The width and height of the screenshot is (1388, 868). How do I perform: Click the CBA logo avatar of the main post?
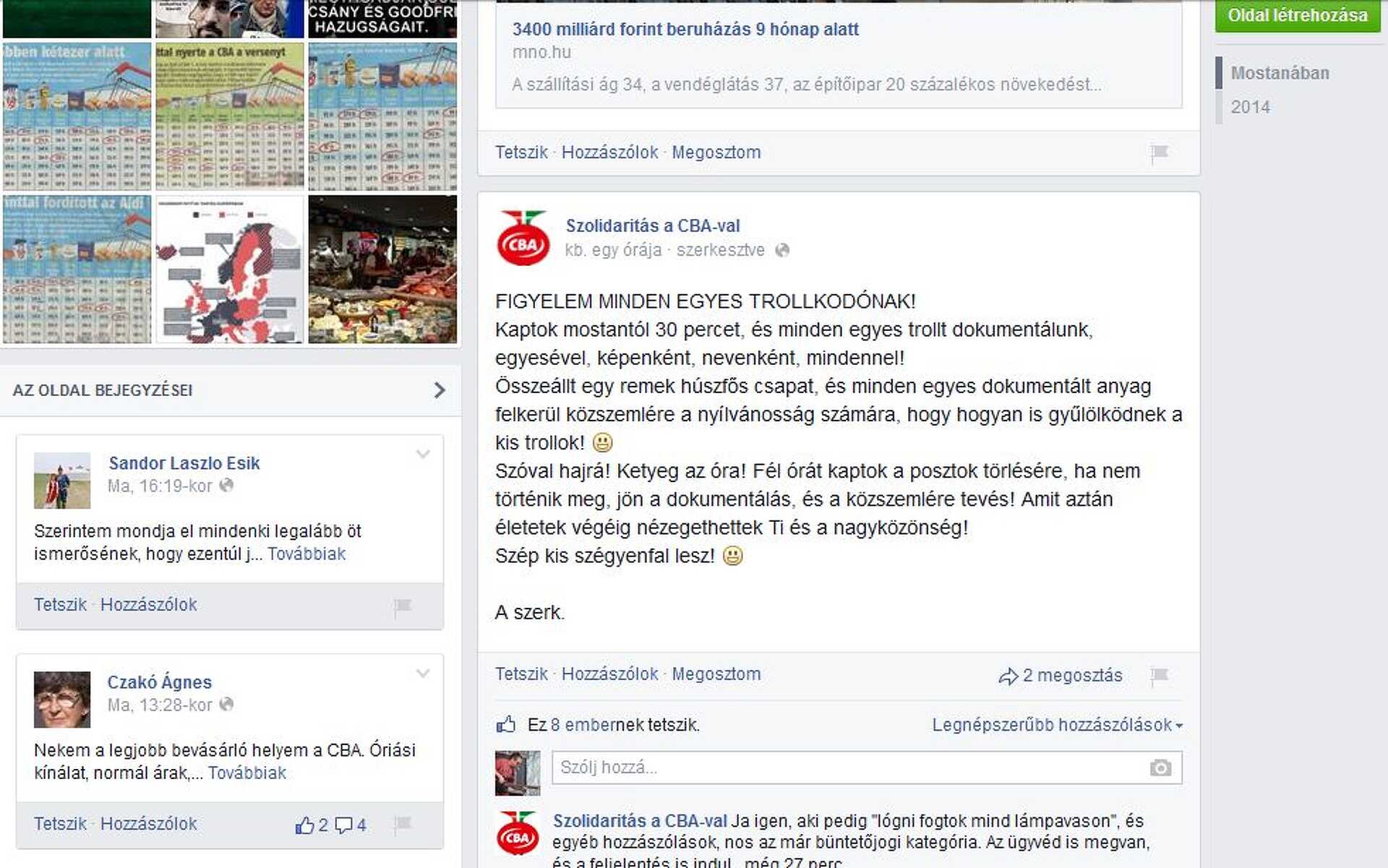(x=523, y=239)
